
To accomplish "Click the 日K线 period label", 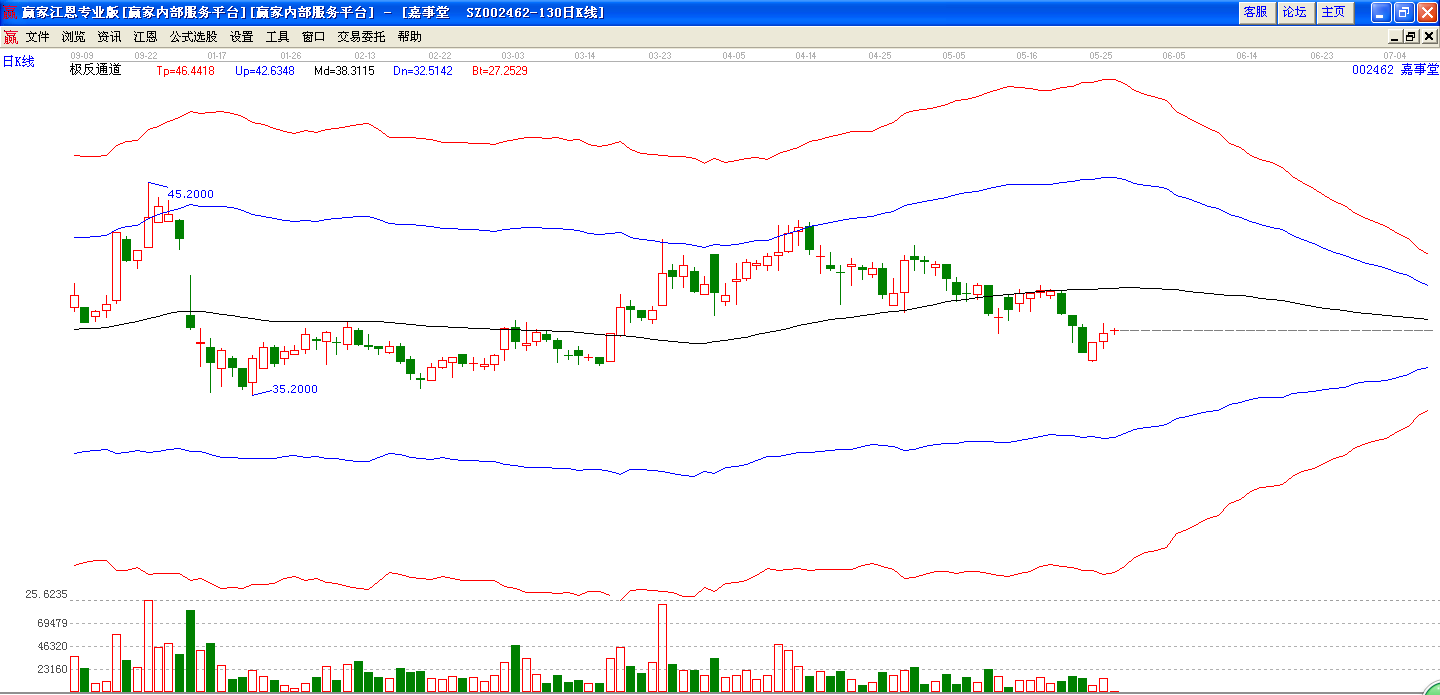I will coord(18,61).
